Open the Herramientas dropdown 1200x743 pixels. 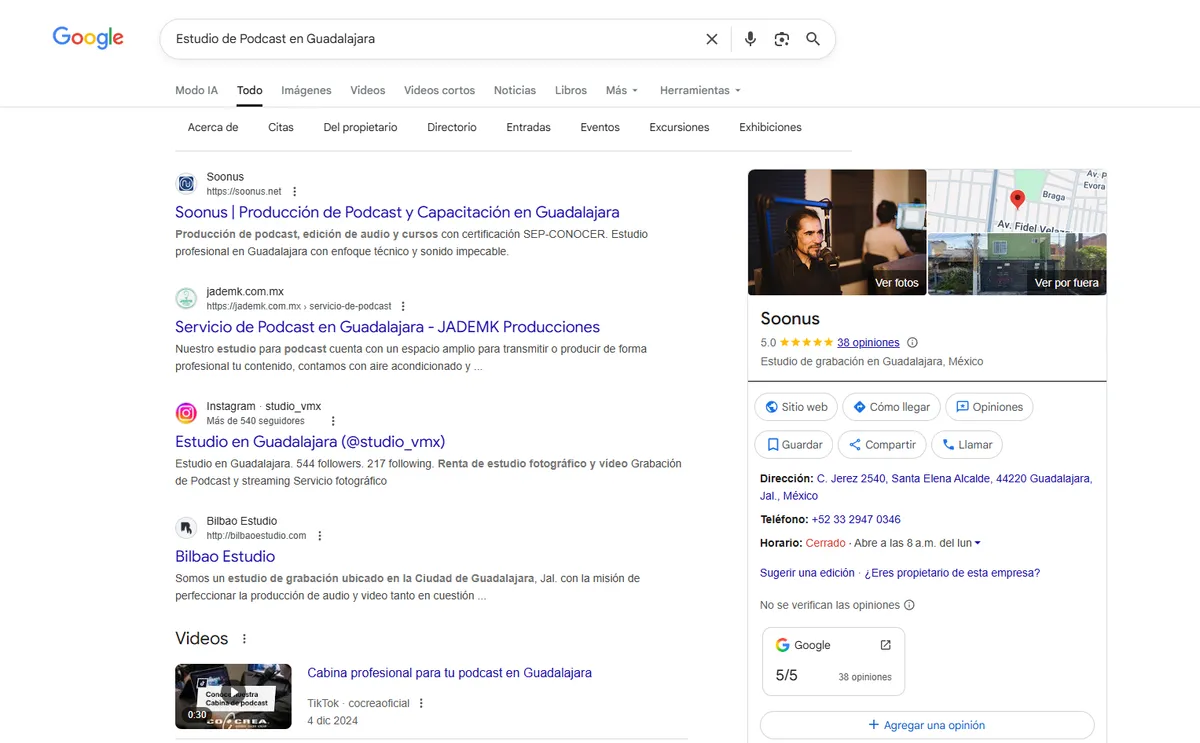[x=699, y=90]
